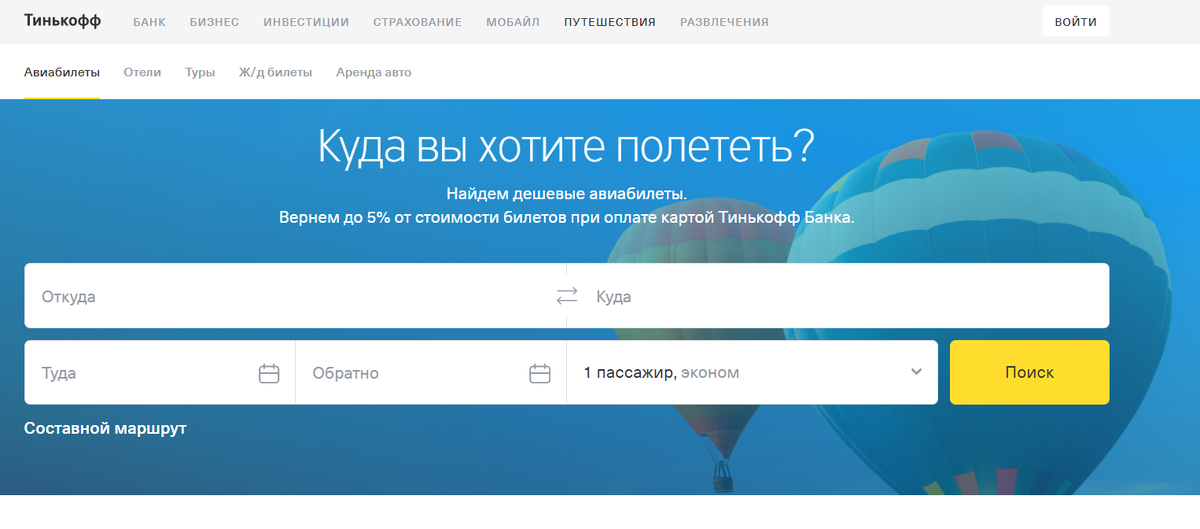Open calendar icon in Туда field
1200x529 pixels.
tap(269, 373)
